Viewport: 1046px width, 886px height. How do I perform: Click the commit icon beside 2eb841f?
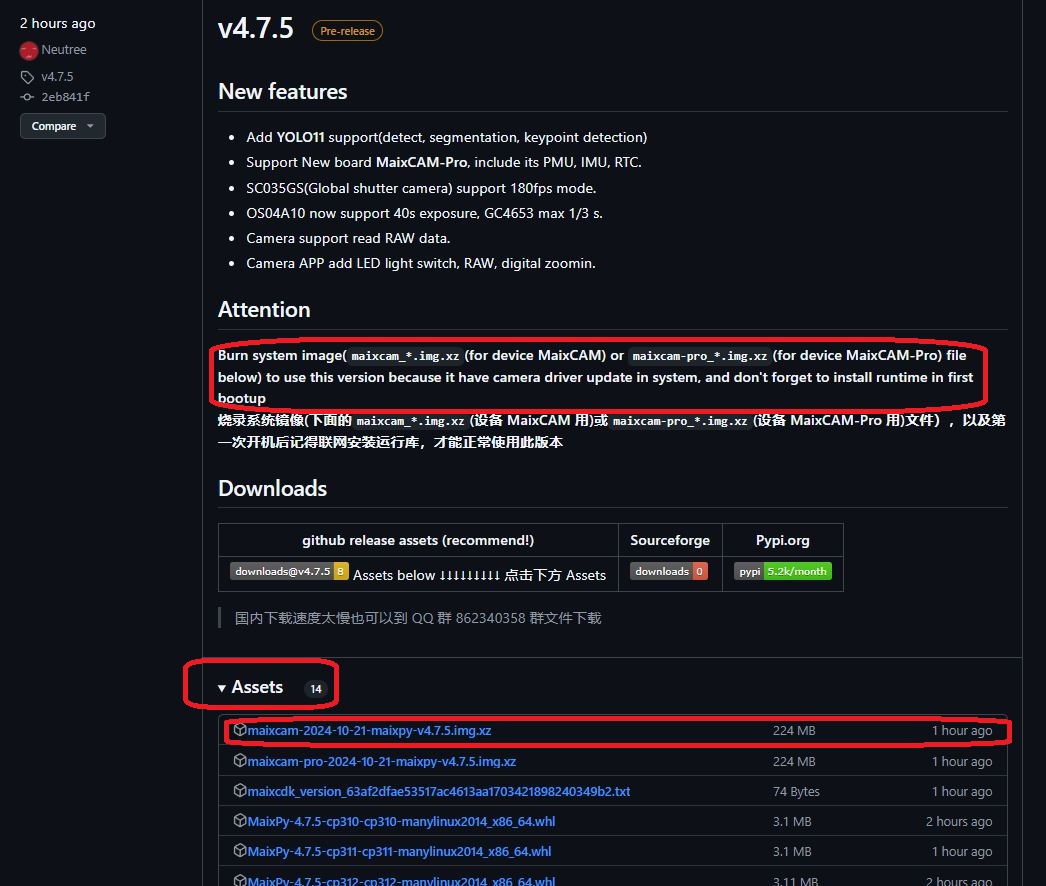click(27, 97)
